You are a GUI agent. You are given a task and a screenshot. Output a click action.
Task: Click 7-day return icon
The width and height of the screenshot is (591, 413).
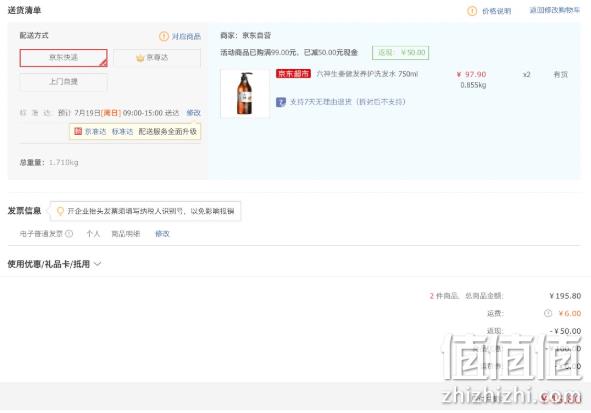(281, 102)
